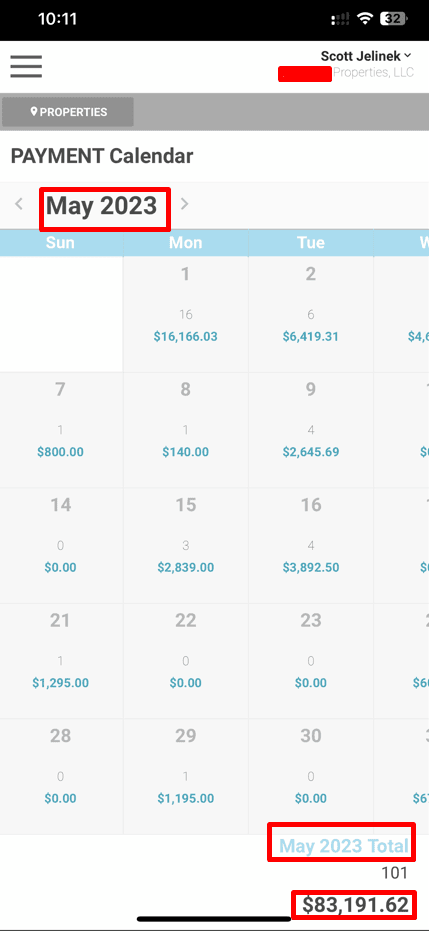Image resolution: width=429 pixels, height=931 pixels.
Task: Open $3,892.50 payments on May 16
Action: [x=311, y=567]
